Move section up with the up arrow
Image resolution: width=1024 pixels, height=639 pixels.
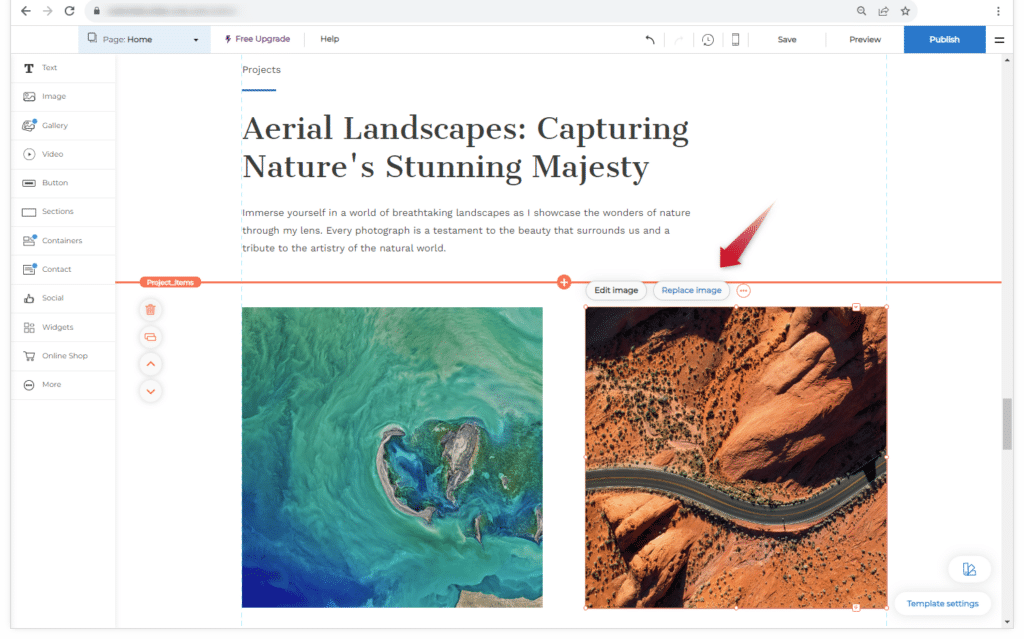[150, 364]
